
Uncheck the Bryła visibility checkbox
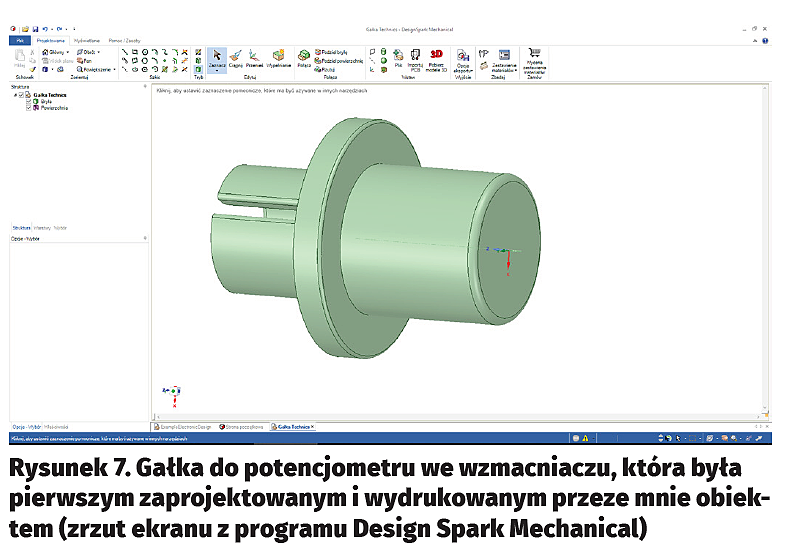29,101
